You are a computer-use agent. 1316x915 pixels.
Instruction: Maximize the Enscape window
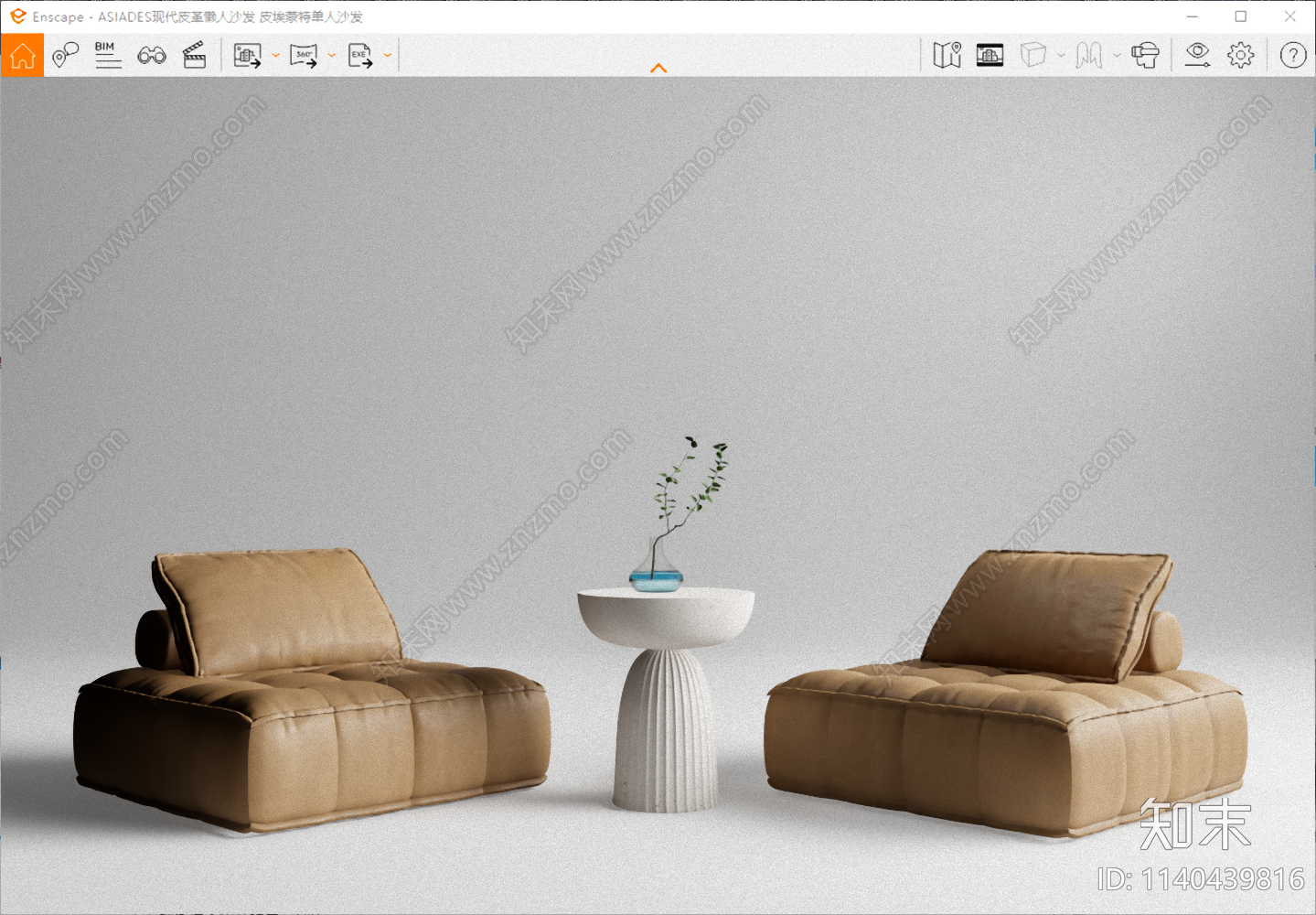coord(1241,16)
